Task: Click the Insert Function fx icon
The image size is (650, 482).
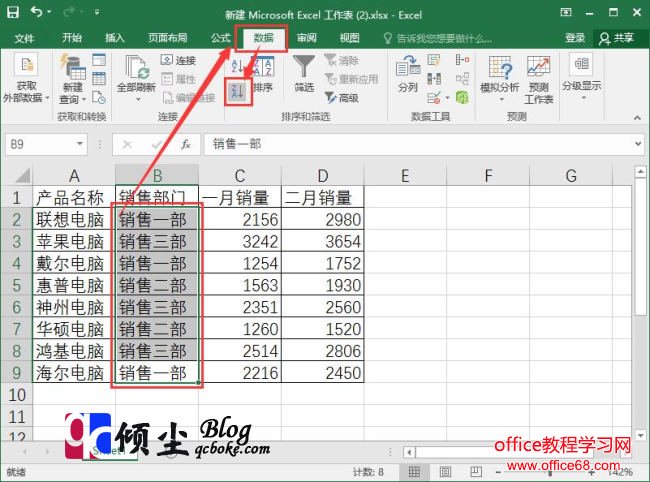Action: click(x=186, y=145)
